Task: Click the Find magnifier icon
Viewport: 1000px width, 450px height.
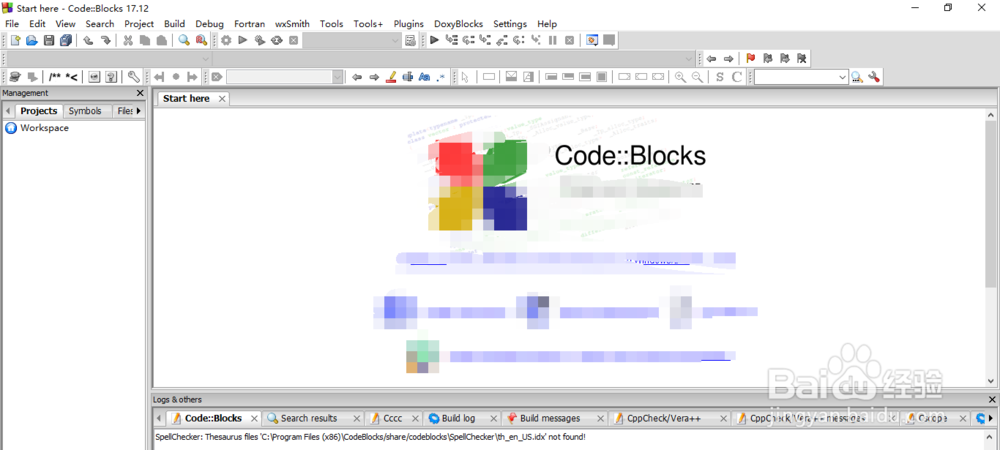Action: click(x=184, y=40)
